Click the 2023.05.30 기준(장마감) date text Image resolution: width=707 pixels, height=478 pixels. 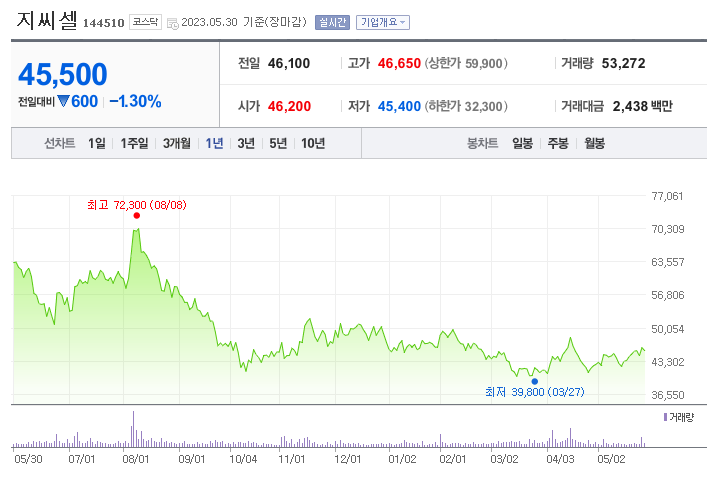pyautogui.click(x=243, y=22)
